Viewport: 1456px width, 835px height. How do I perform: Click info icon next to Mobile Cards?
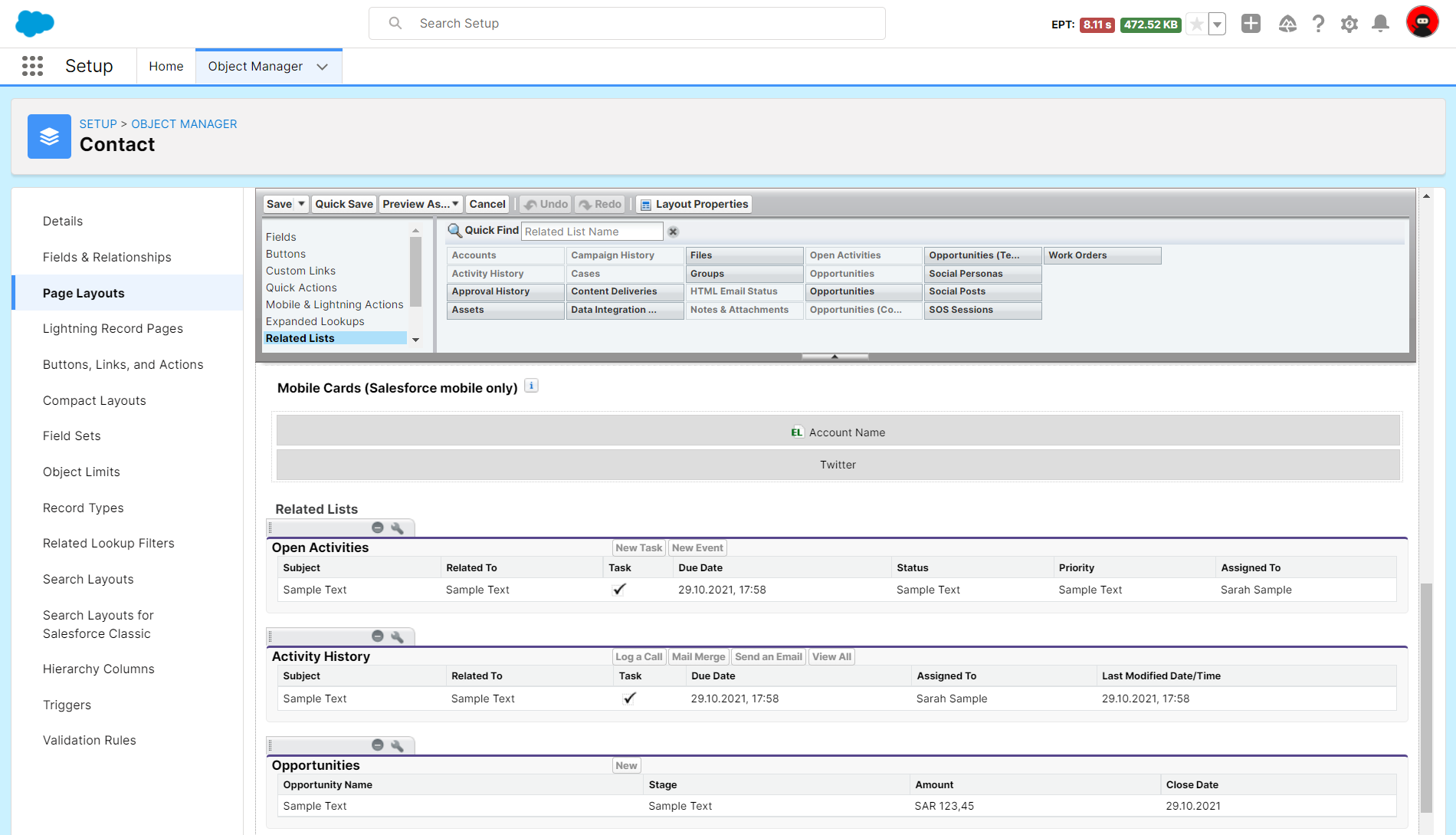pyautogui.click(x=531, y=386)
